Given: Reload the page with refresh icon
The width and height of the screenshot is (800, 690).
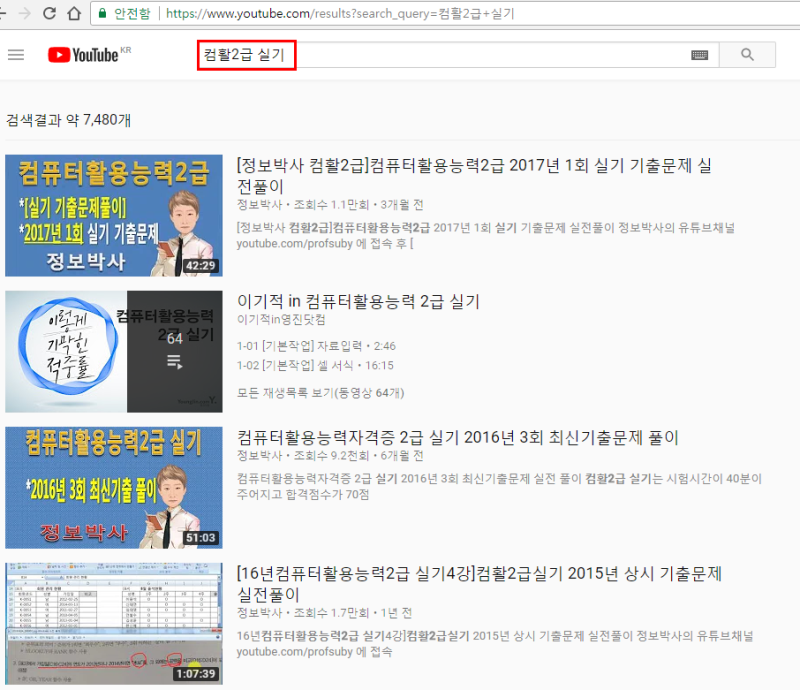Looking at the screenshot, I should 49,13.
